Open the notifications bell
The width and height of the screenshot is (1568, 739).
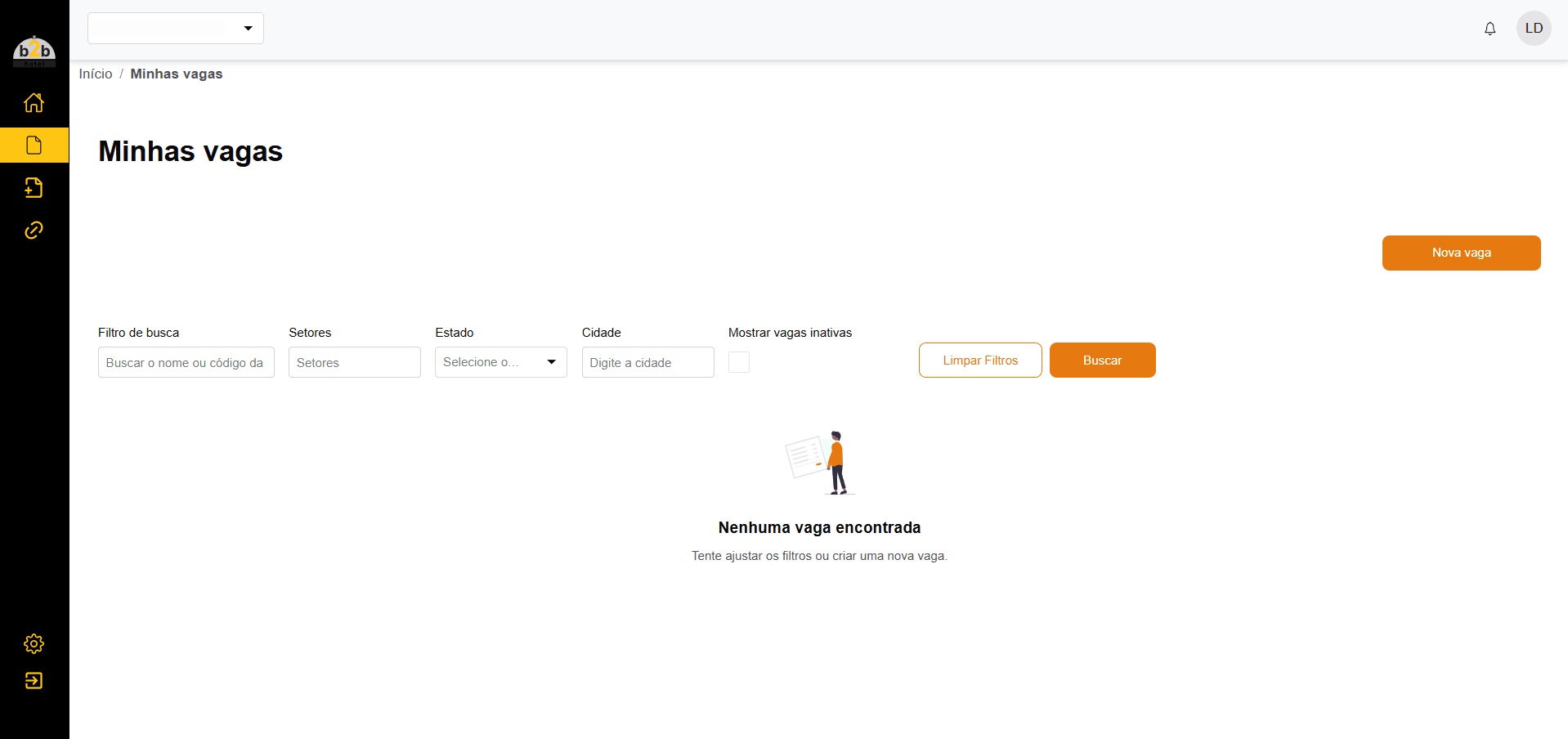tap(1490, 29)
